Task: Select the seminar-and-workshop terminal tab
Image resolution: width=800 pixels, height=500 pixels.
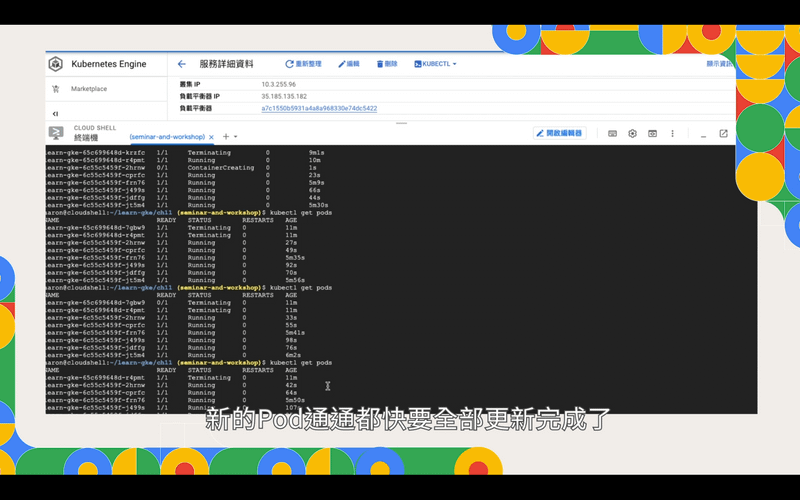Action: click(x=166, y=137)
